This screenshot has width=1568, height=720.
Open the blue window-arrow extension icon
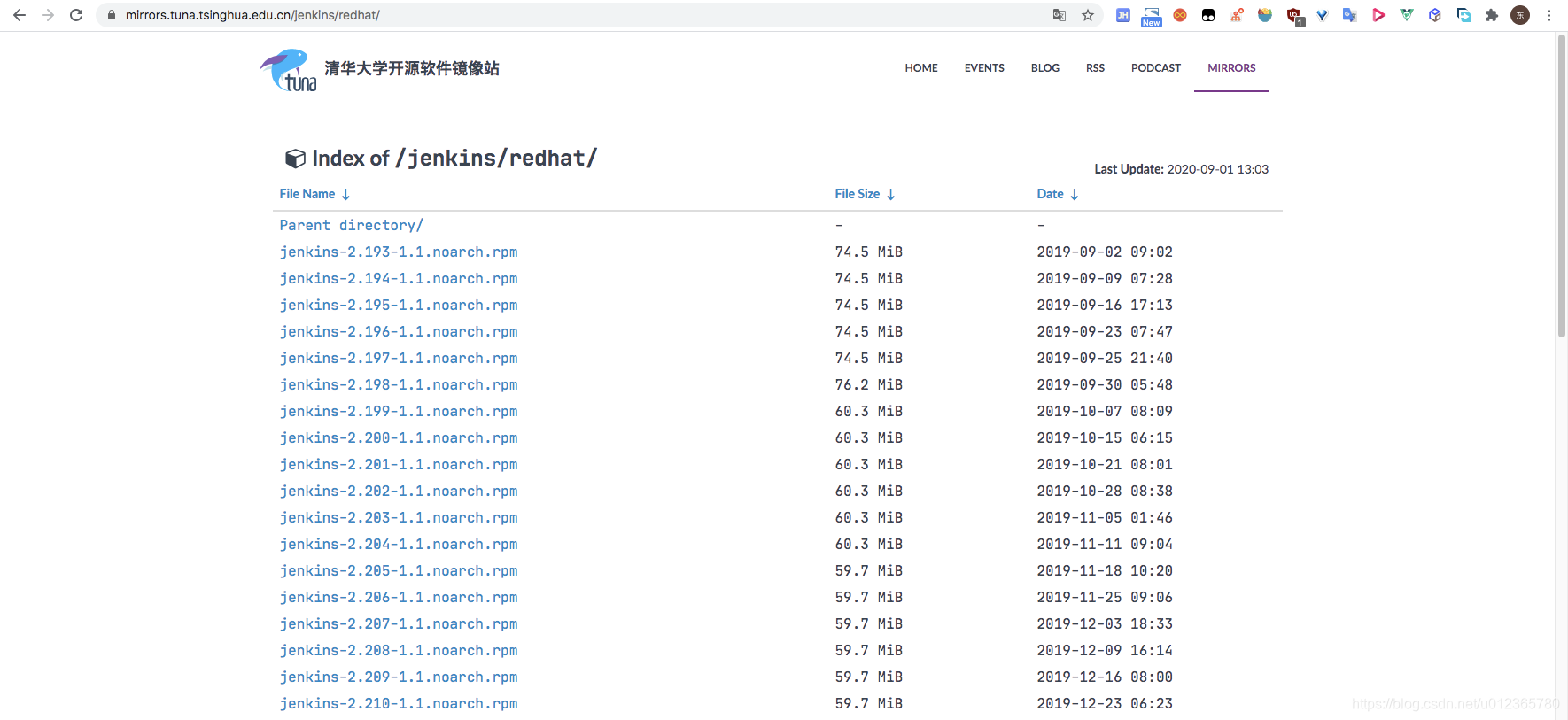pyautogui.click(x=1463, y=15)
